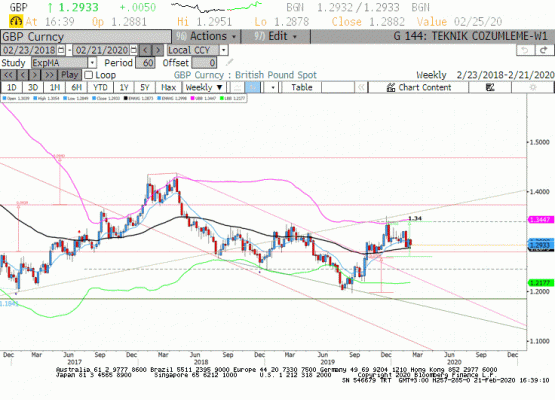
Task: Select the candlestick chart type icon
Action: coord(253,87)
